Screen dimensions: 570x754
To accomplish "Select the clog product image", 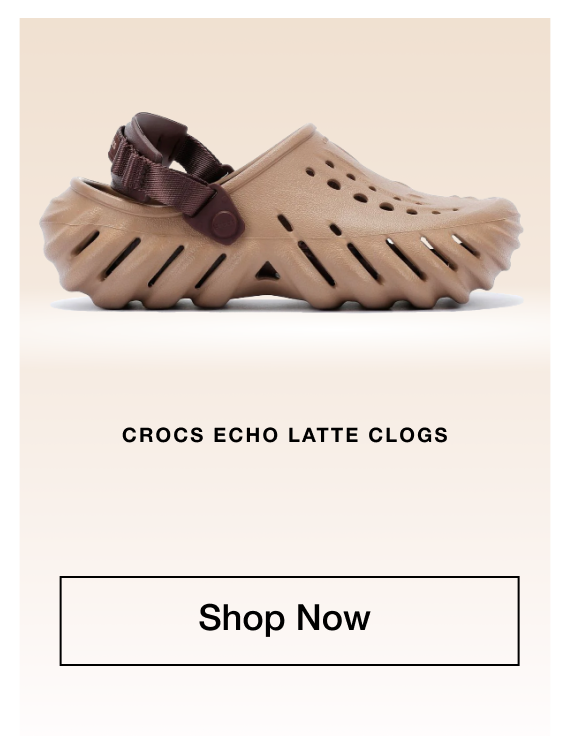I will 281,211.
